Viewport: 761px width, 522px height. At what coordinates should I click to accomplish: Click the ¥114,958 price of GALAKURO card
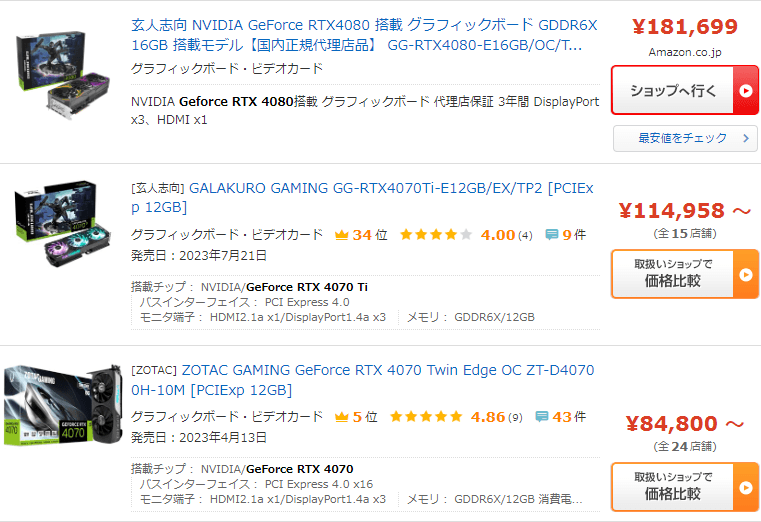672,211
